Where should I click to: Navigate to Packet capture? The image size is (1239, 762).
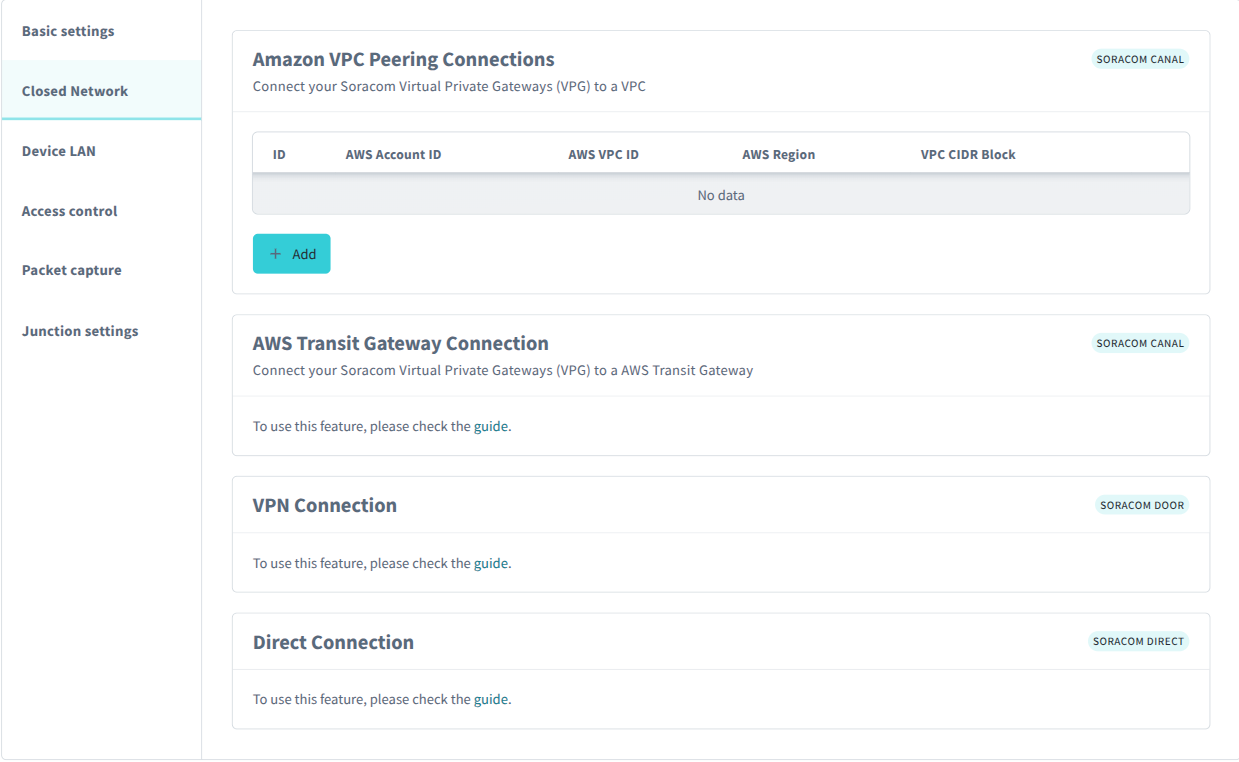click(71, 270)
